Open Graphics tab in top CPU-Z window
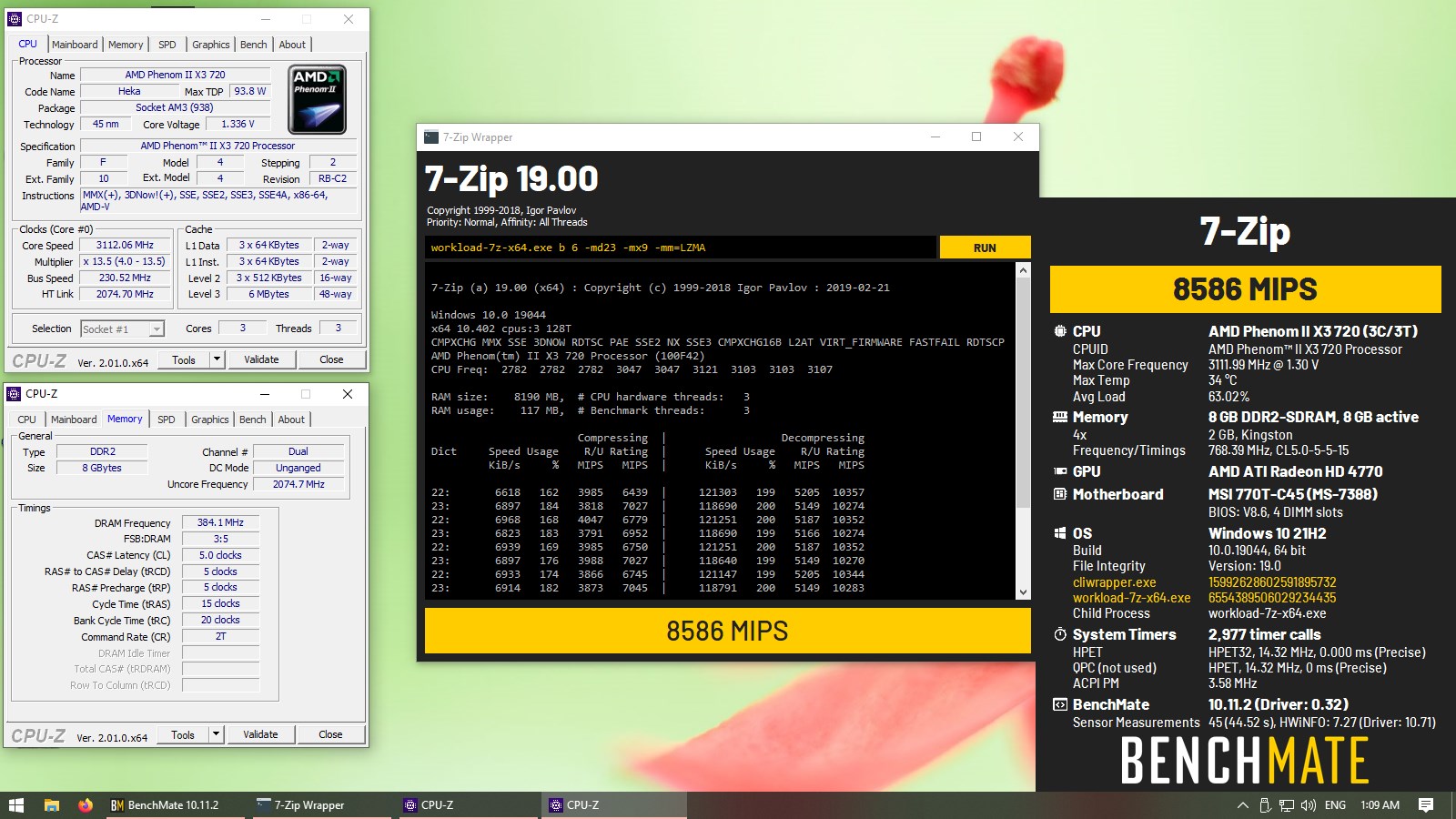Image resolution: width=1456 pixels, height=819 pixels. tap(211, 45)
